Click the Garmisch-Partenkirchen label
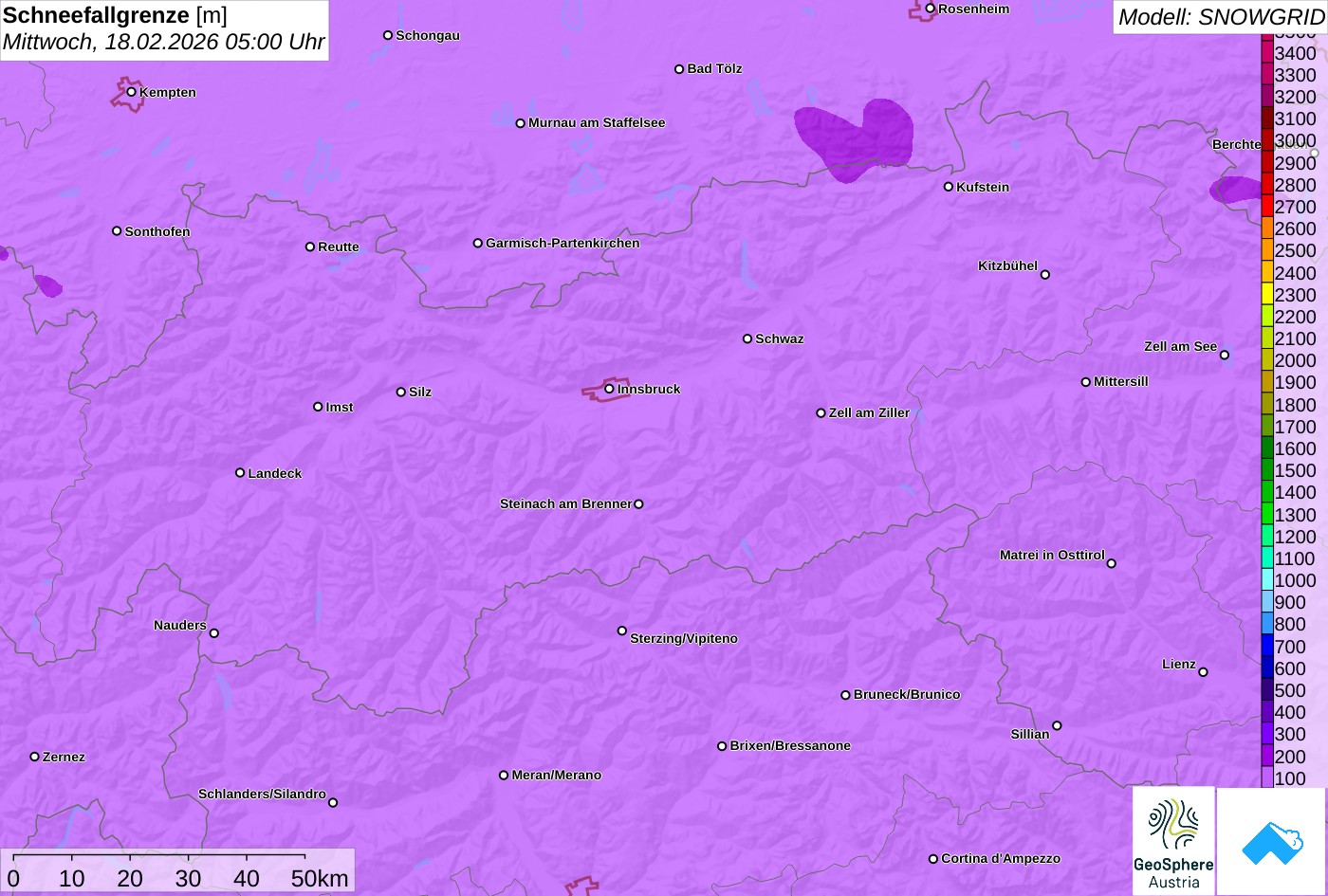Screen dimensions: 1328x896 coord(563,243)
